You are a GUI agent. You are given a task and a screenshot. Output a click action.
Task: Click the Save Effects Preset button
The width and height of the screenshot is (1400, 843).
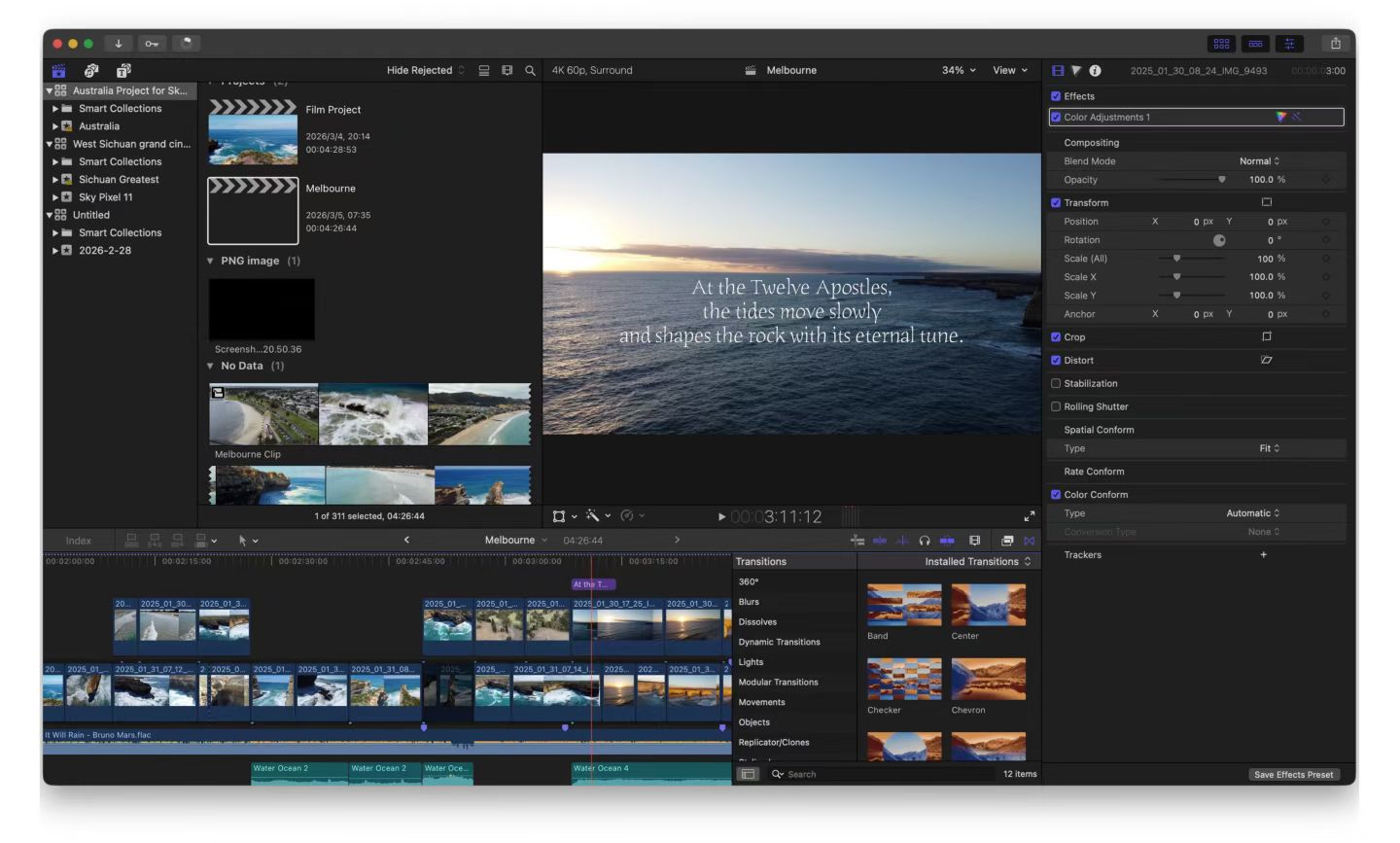pyautogui.click(x=1293, y=775)
